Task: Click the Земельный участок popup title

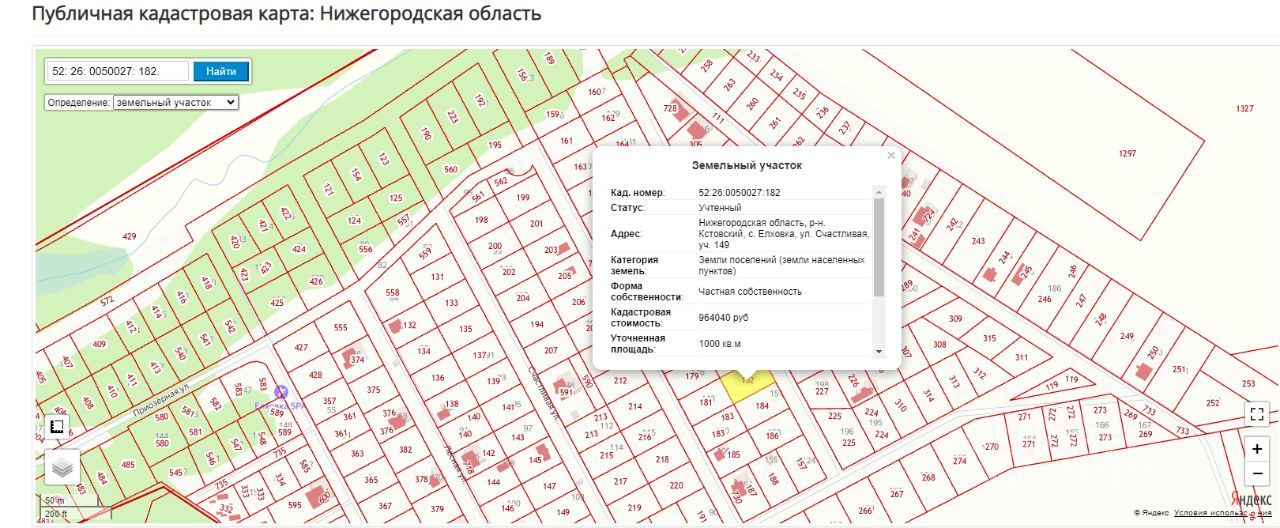Action: point(747,165)
